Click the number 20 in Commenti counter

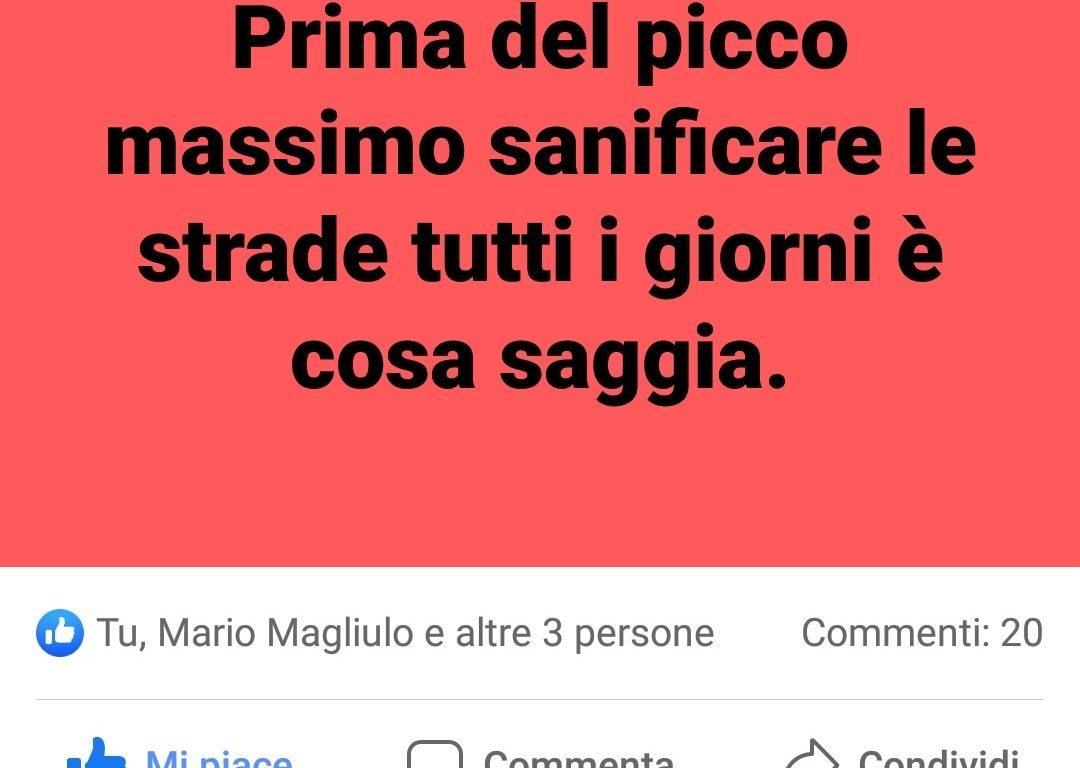click(x=1021, y=632)
